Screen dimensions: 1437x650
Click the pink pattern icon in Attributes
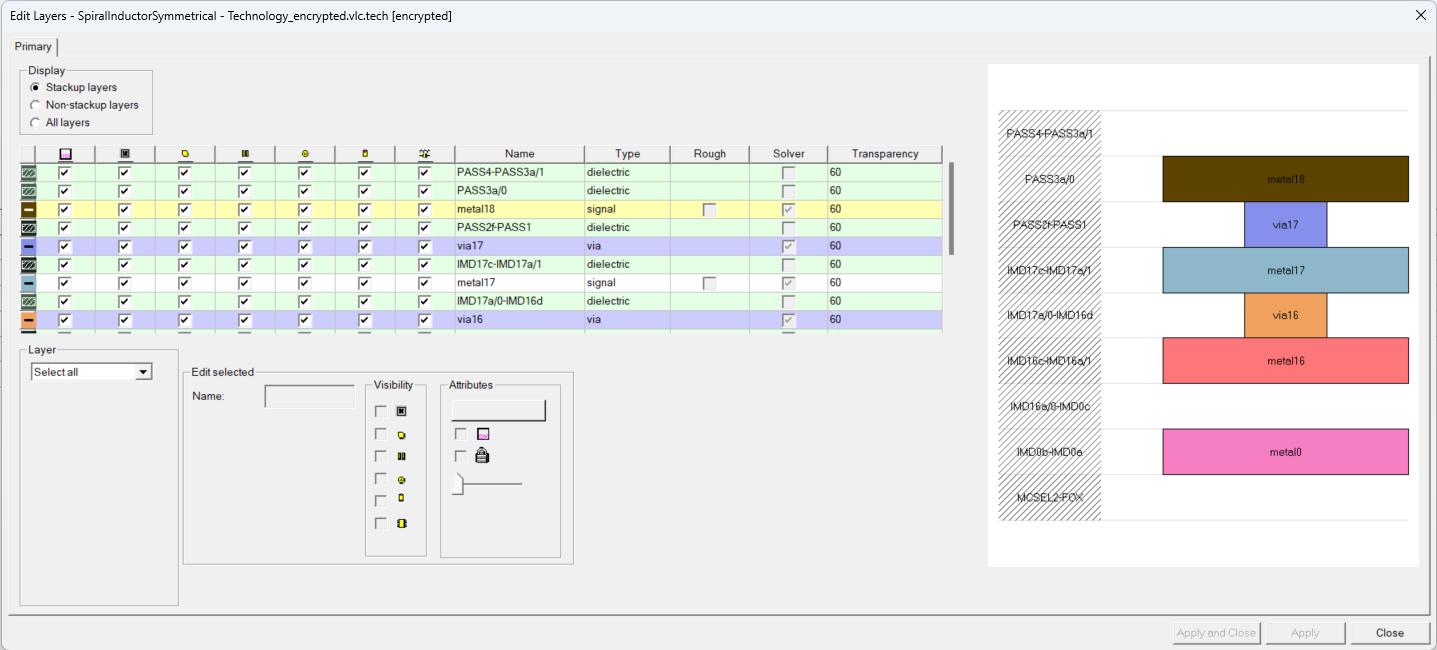click(x=483, y=434)
